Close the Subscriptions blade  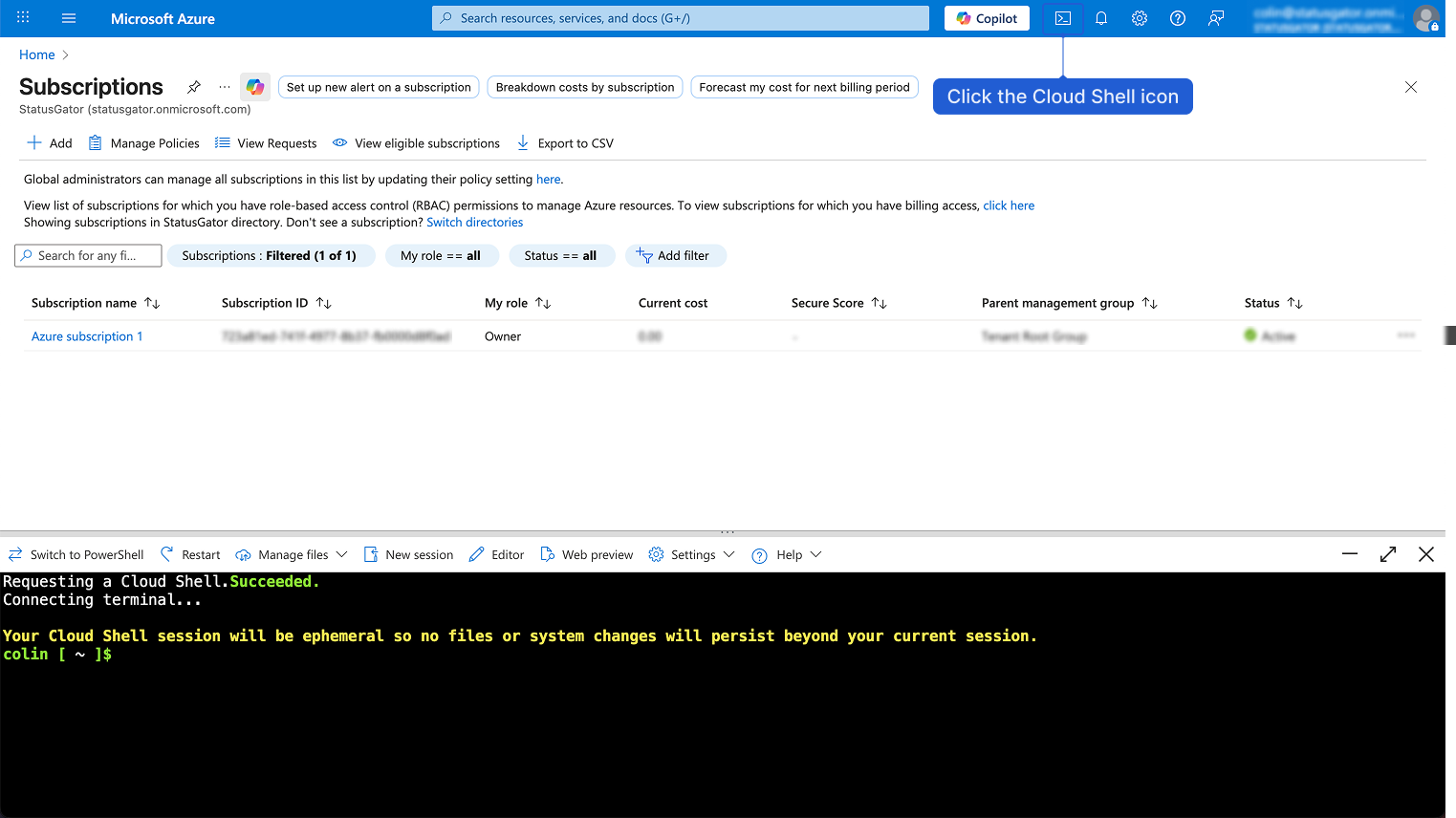(x=1411, y=87)
